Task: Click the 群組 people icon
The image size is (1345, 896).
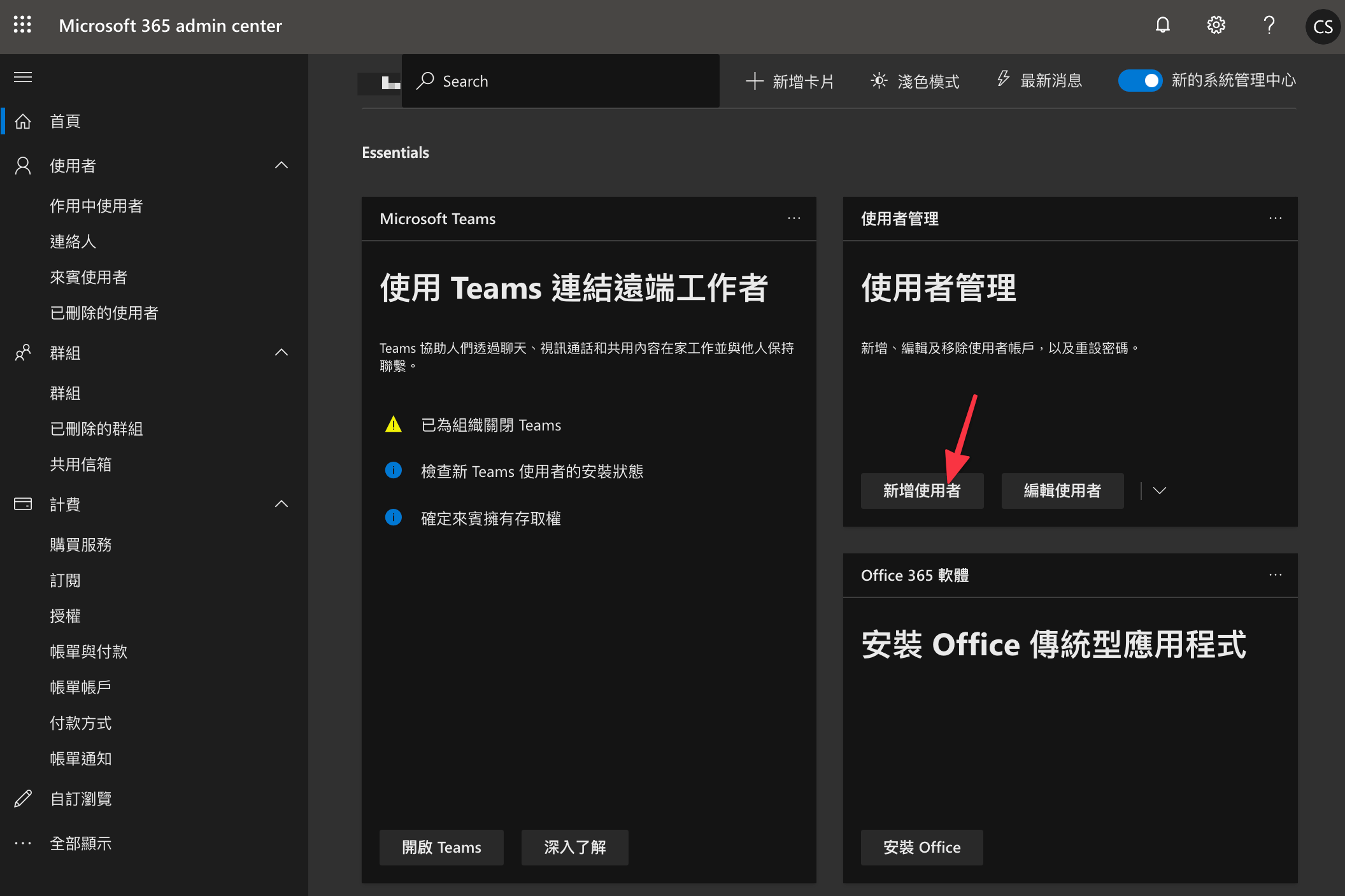Action: pos(23,353)
